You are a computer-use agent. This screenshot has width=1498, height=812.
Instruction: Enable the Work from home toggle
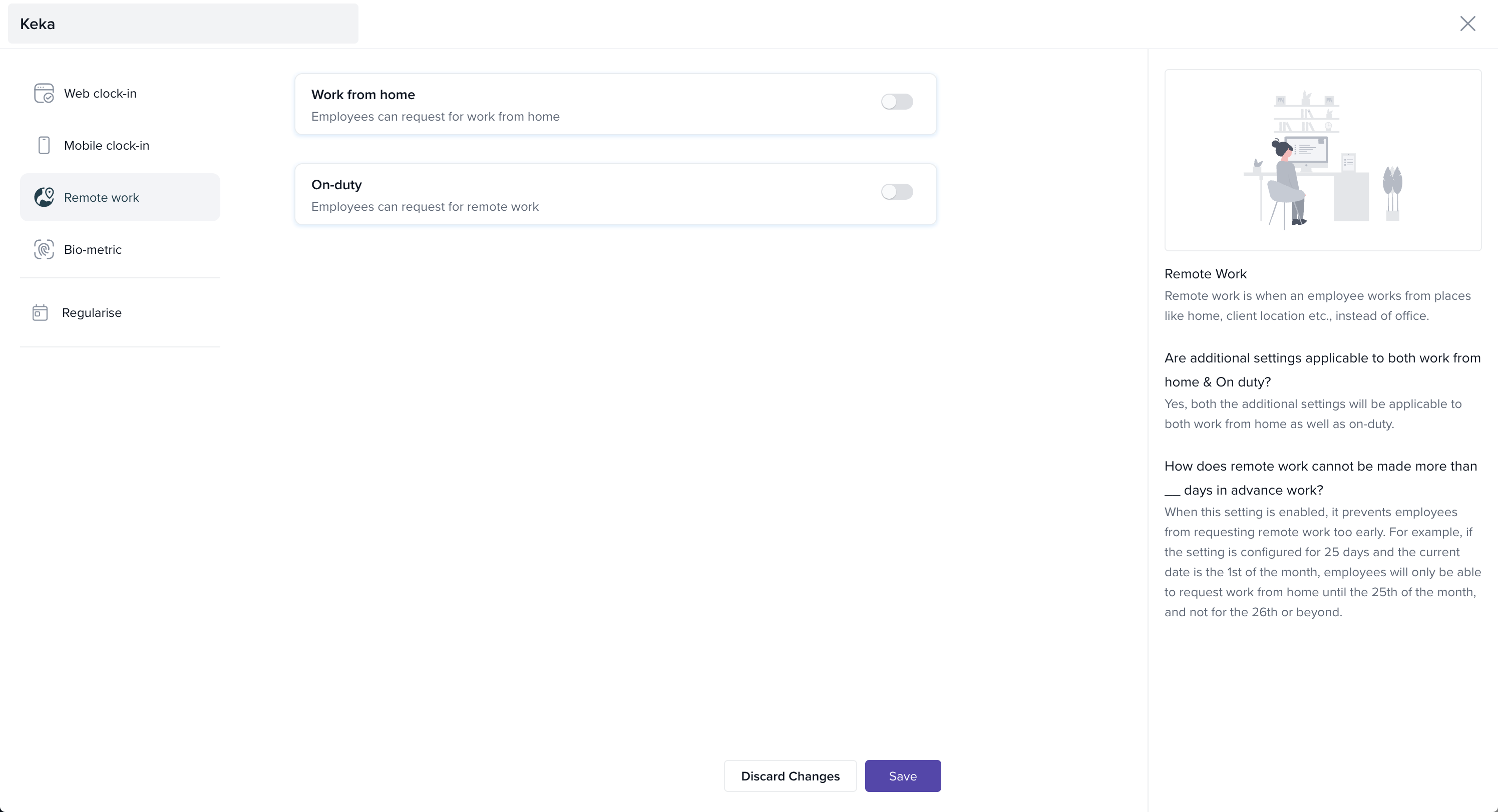[897, 102]
